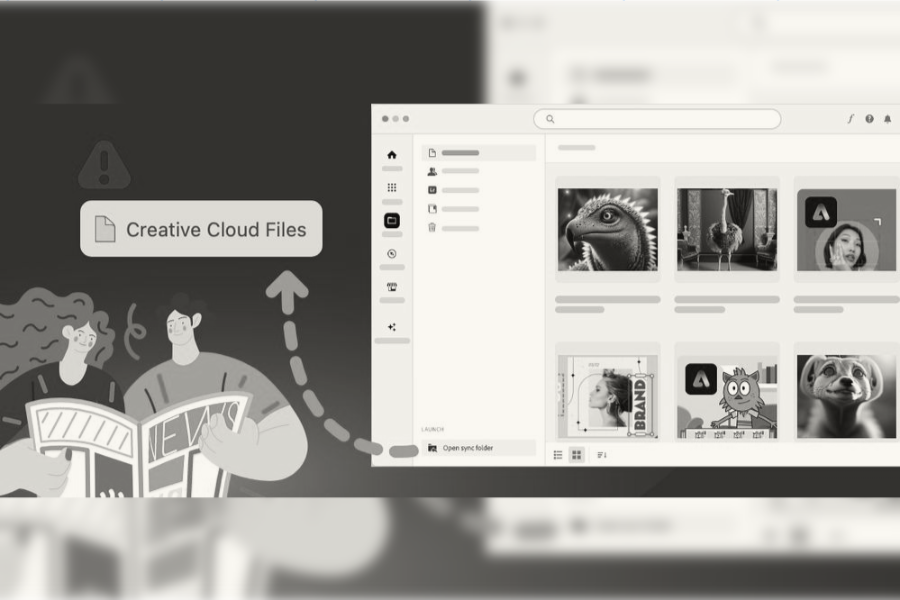900x600 pixels.
Task: Open the trash bin Deleted row
Action: tap(479, 228)
